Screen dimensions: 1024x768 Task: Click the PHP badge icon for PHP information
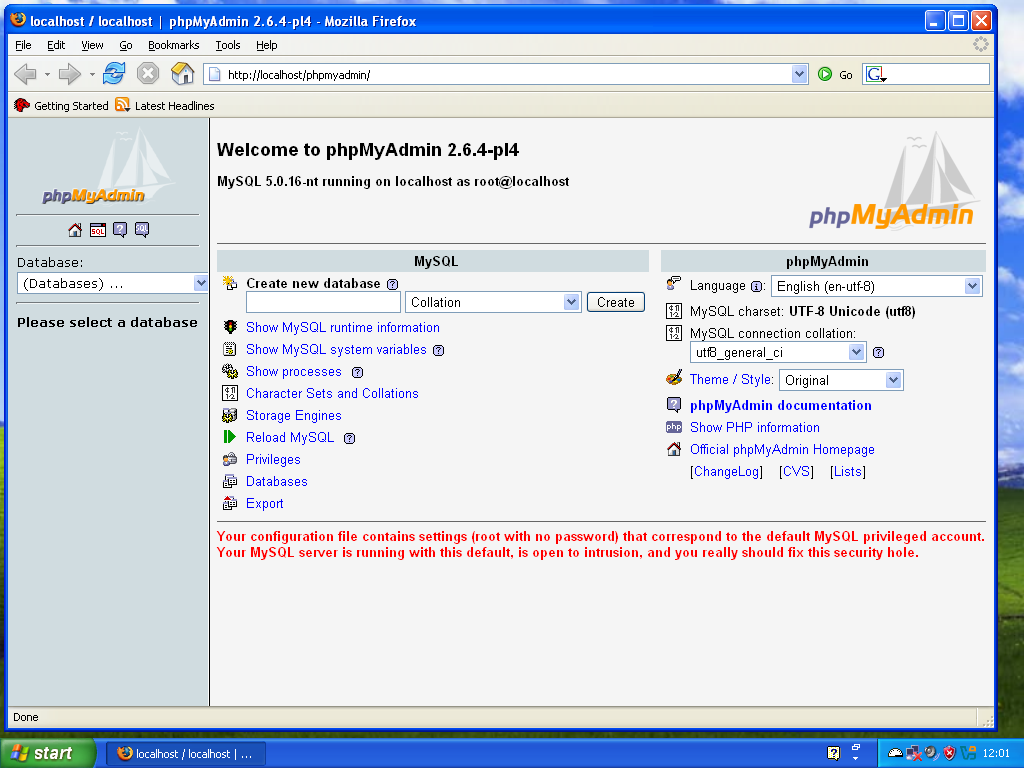[674, 427]
